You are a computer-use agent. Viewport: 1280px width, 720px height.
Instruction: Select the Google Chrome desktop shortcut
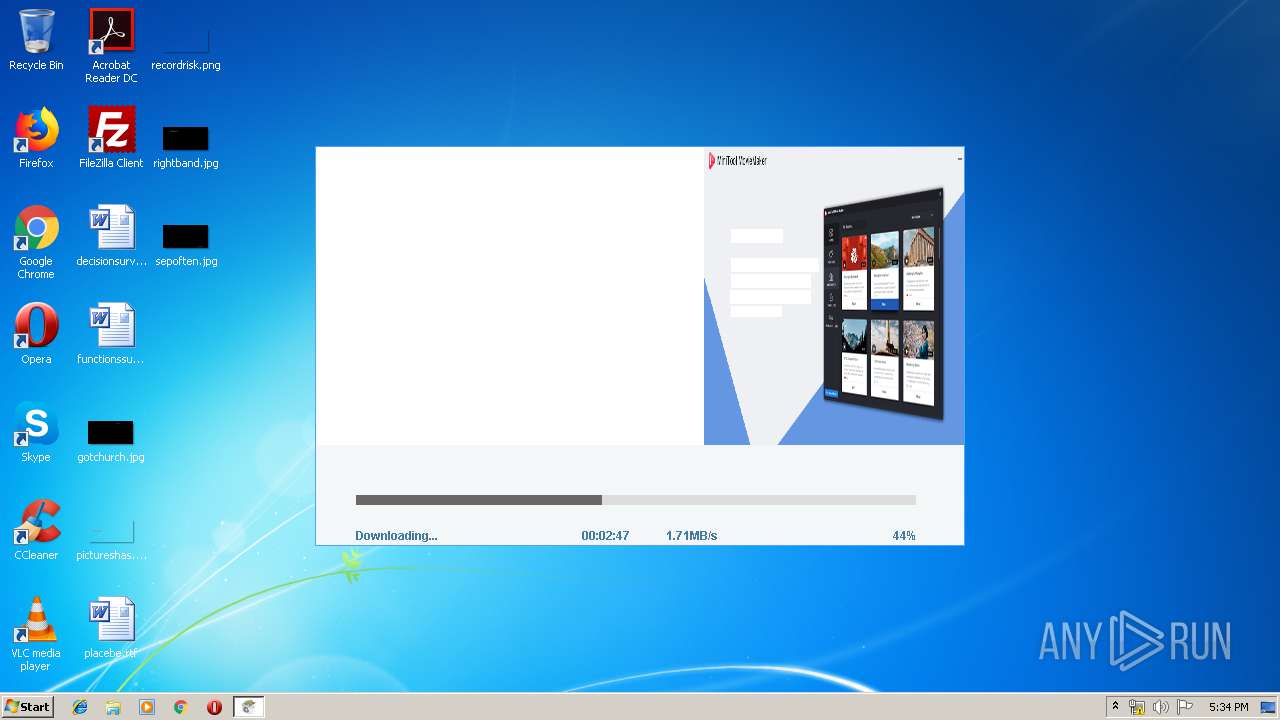point(36,242)
